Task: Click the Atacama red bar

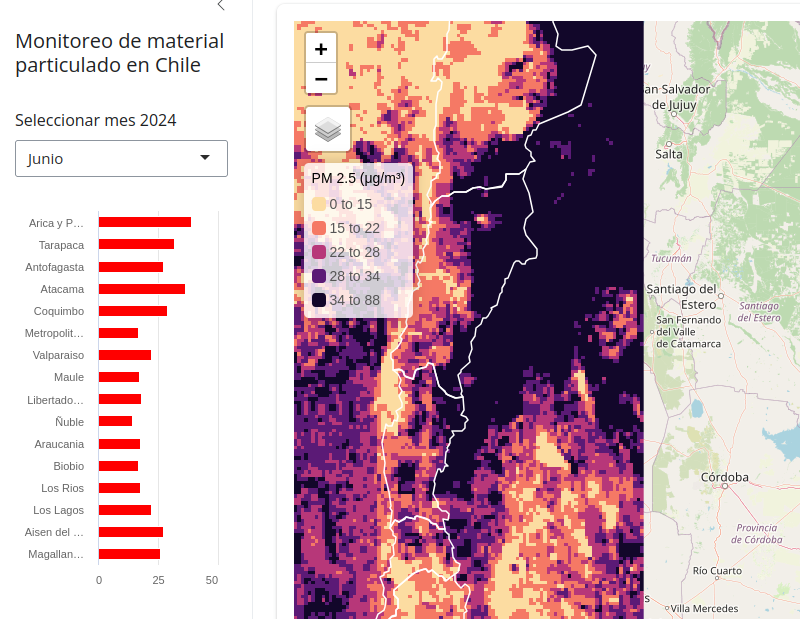Action: 141,289
